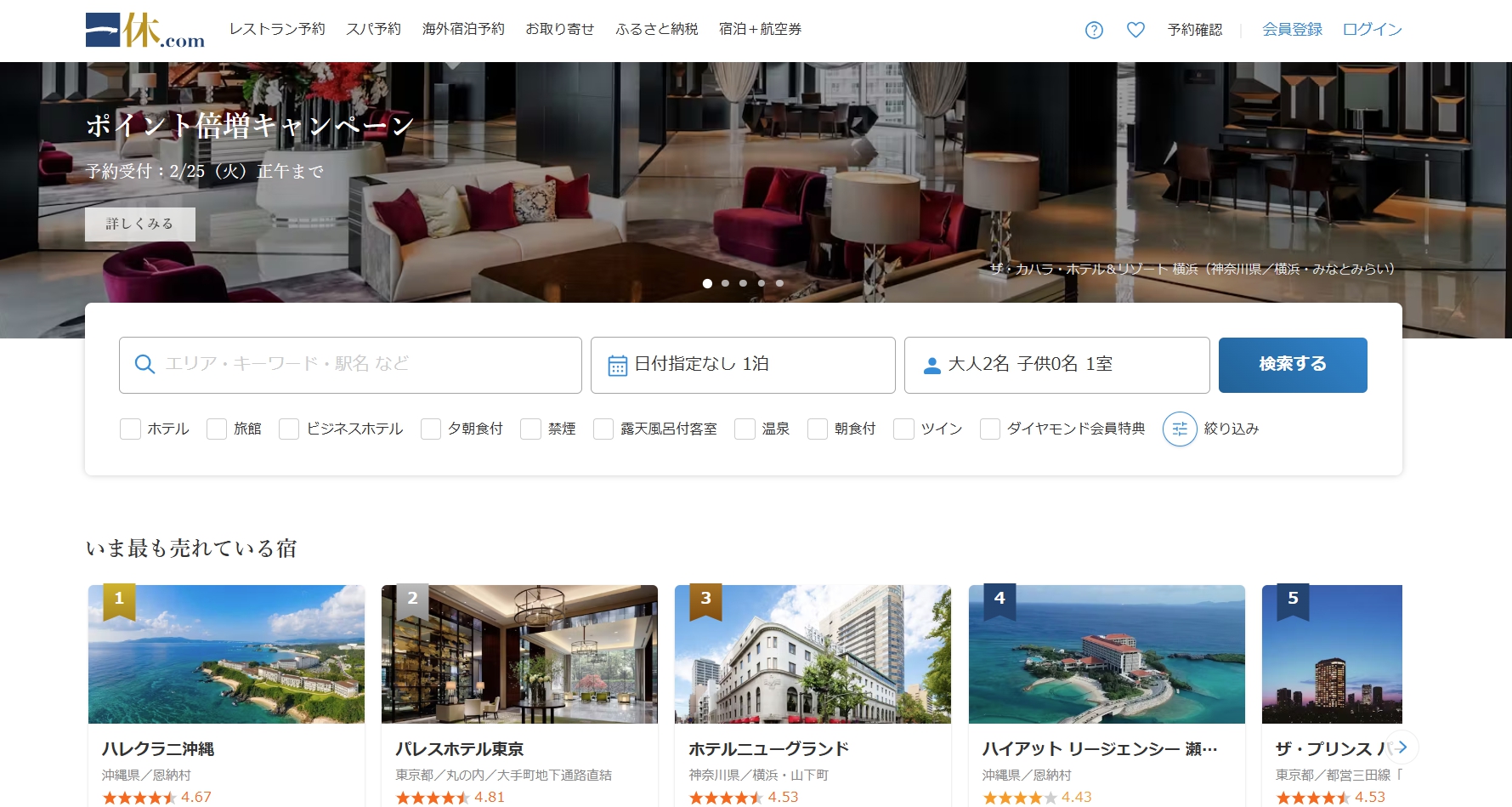
Task: Click the ログイン link
Action: click(x=1372, y=30)
